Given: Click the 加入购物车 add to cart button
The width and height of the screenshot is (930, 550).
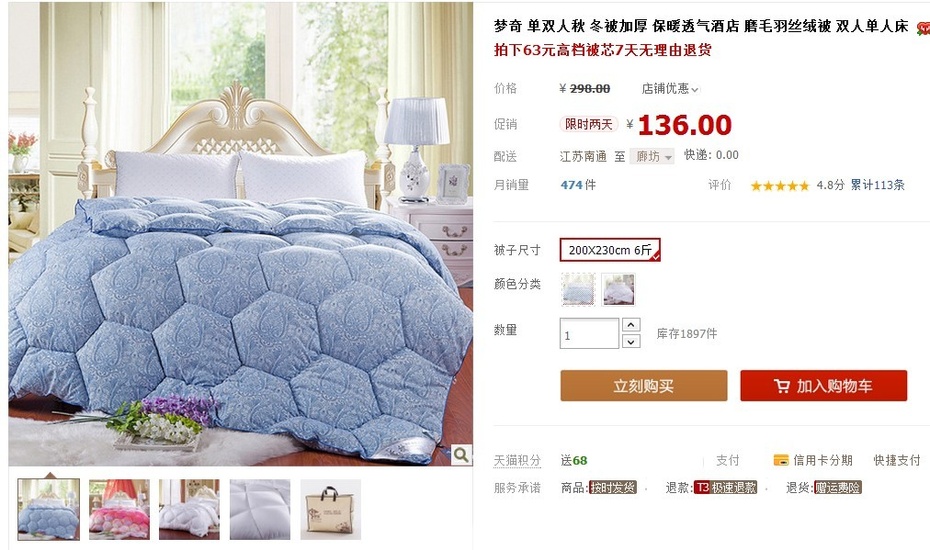Looking at the screenshot, I should 823,386.
